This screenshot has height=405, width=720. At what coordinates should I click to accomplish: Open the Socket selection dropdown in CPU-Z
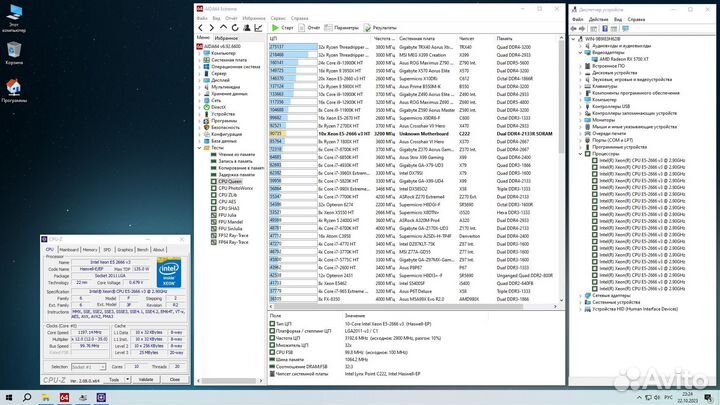[x=89, y=367]
